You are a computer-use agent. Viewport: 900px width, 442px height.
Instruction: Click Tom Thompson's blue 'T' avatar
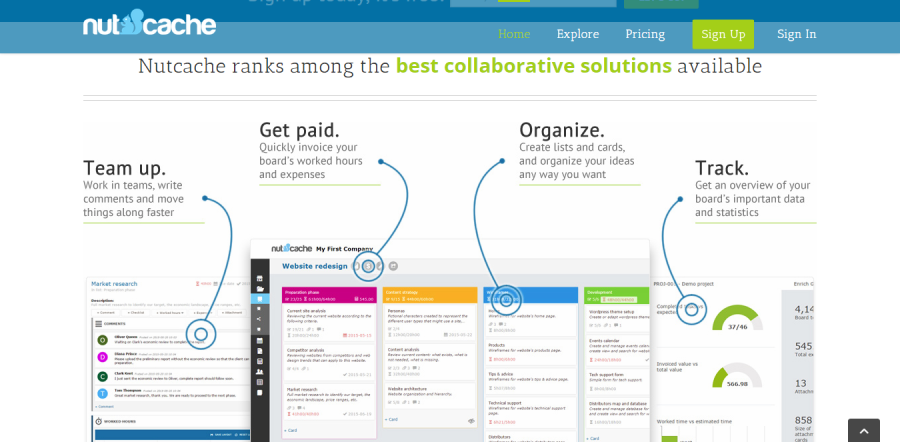102,394
